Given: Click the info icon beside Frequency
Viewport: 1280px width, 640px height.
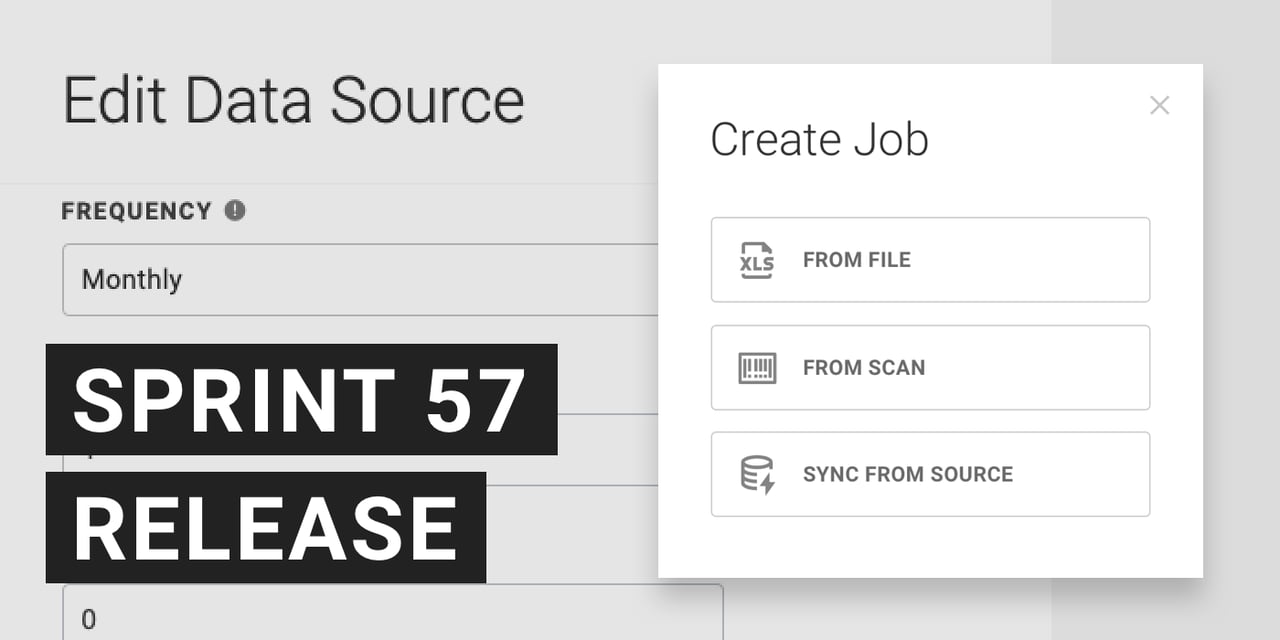Looking at the screenshot, I should pyautogui.click(x=235, y=211).
